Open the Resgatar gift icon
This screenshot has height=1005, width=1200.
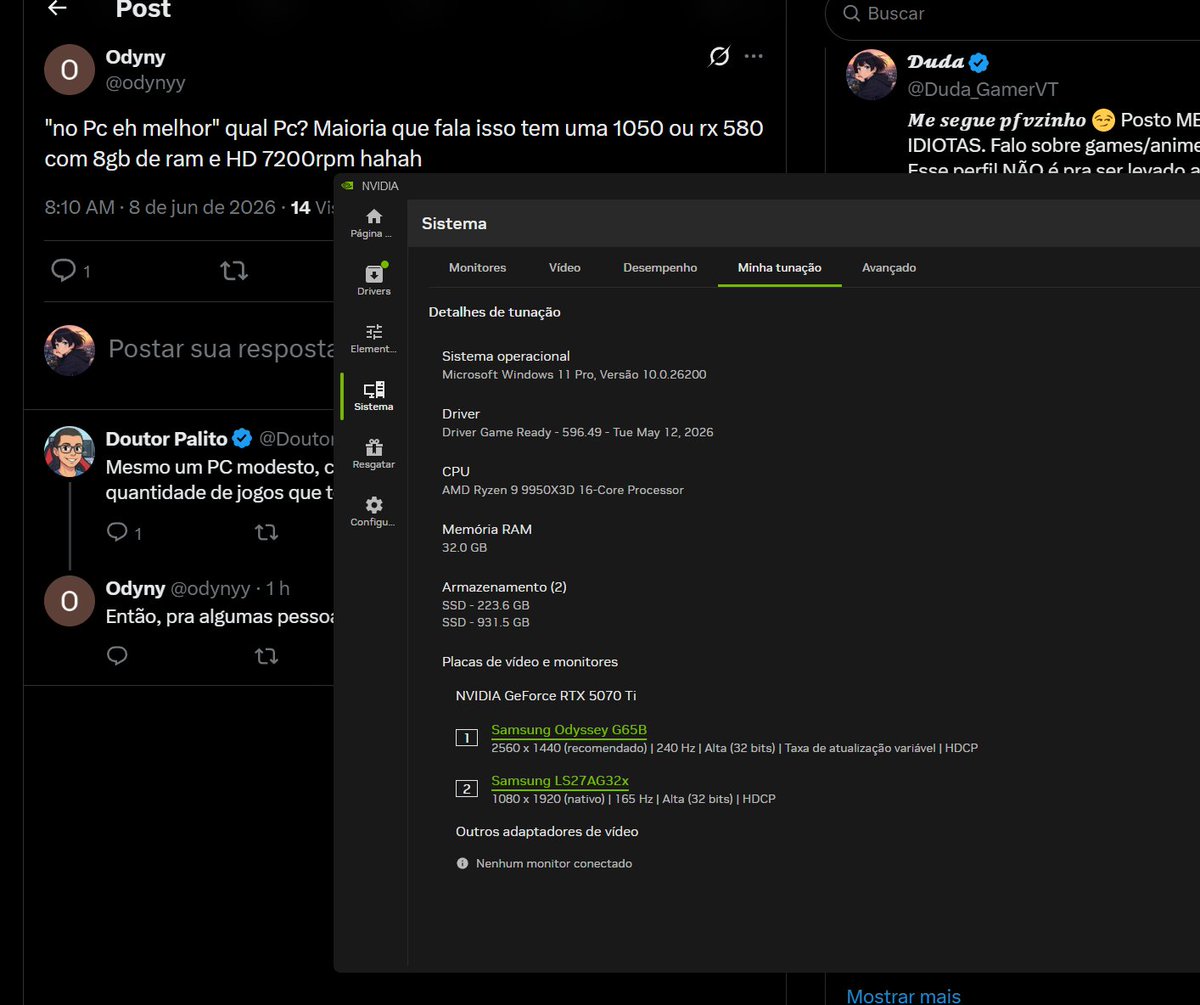pyautogui.click(x=374, y=454)
